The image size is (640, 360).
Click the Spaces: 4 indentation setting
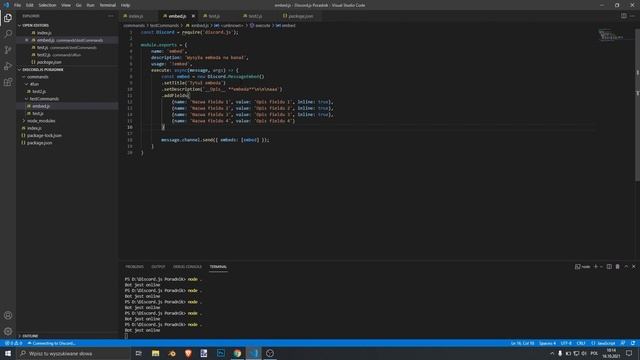(547, 343)
